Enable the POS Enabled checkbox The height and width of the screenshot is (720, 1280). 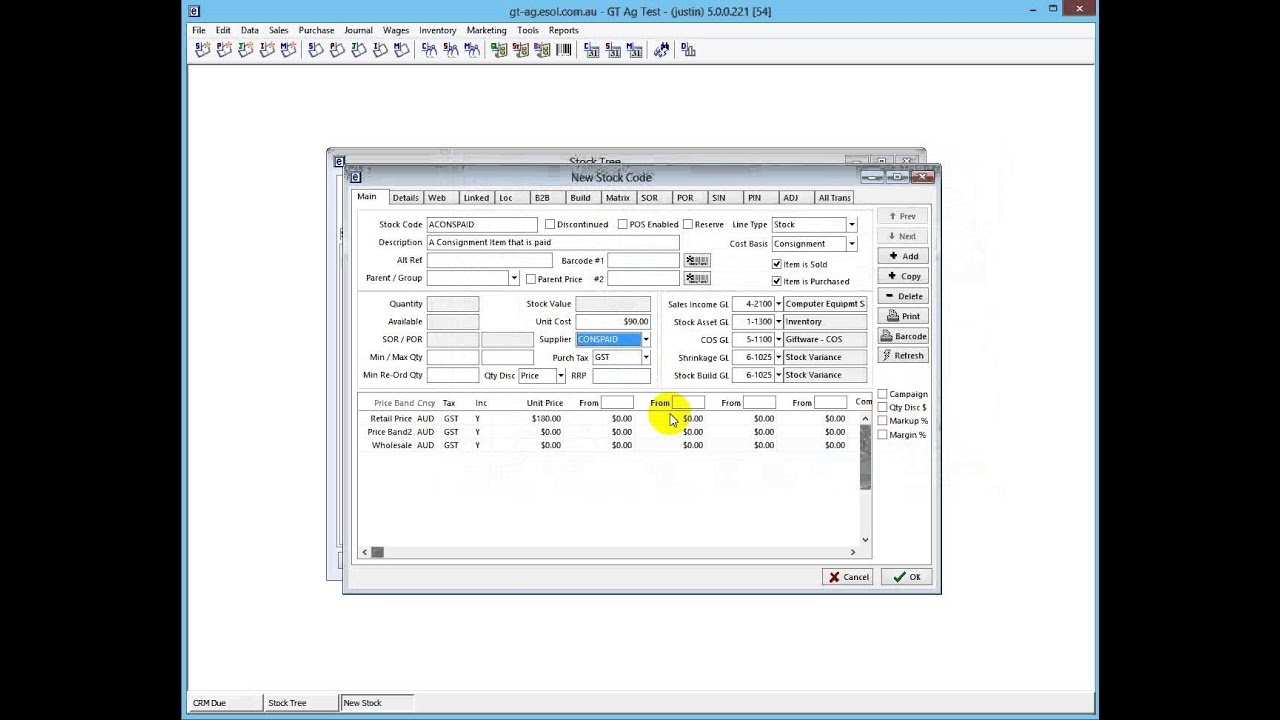pyautogui.click(x=622, y=224)
